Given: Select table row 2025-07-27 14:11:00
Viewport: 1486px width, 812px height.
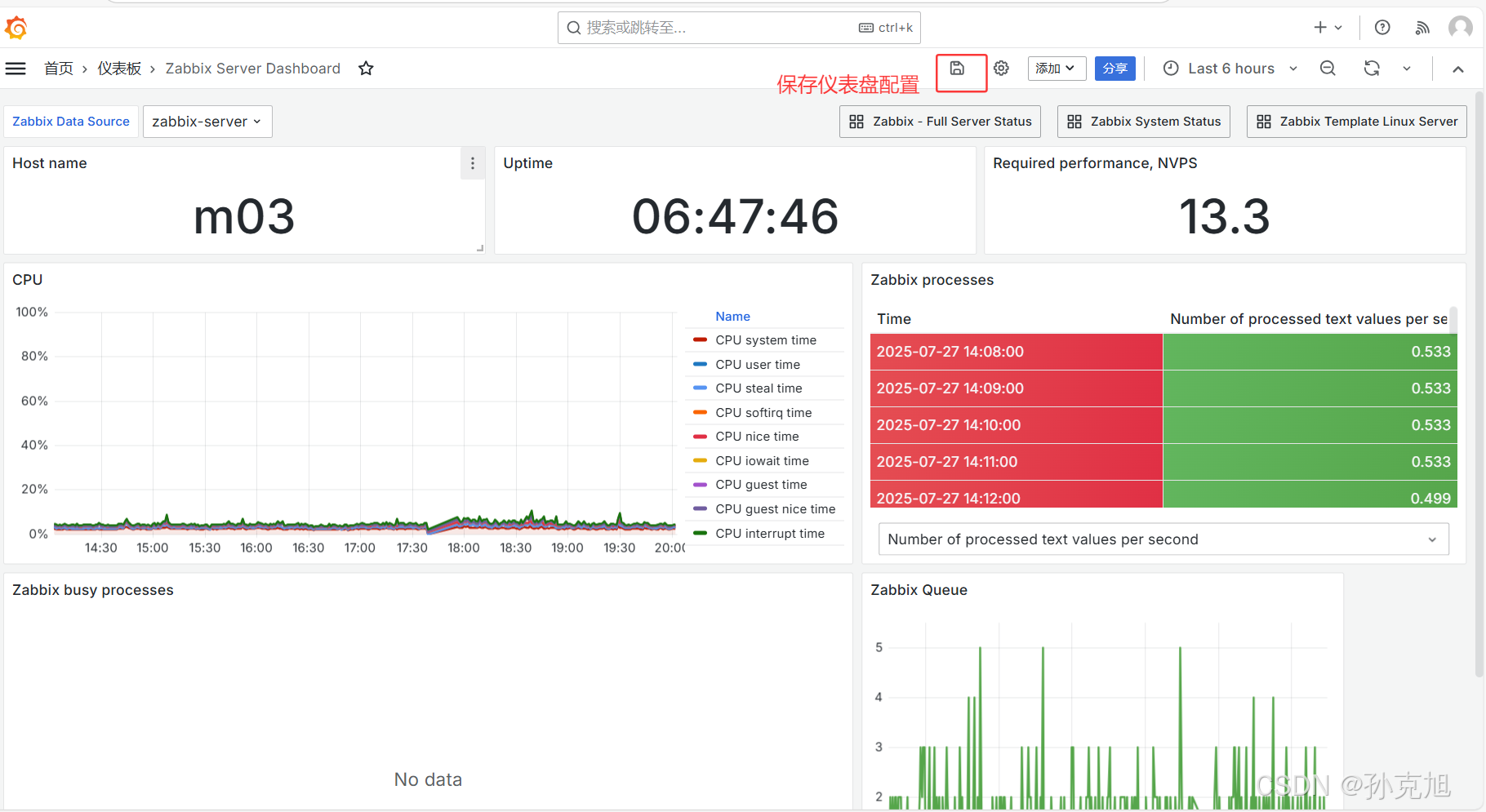Looking at the screenshot, I should point(1163,462).
